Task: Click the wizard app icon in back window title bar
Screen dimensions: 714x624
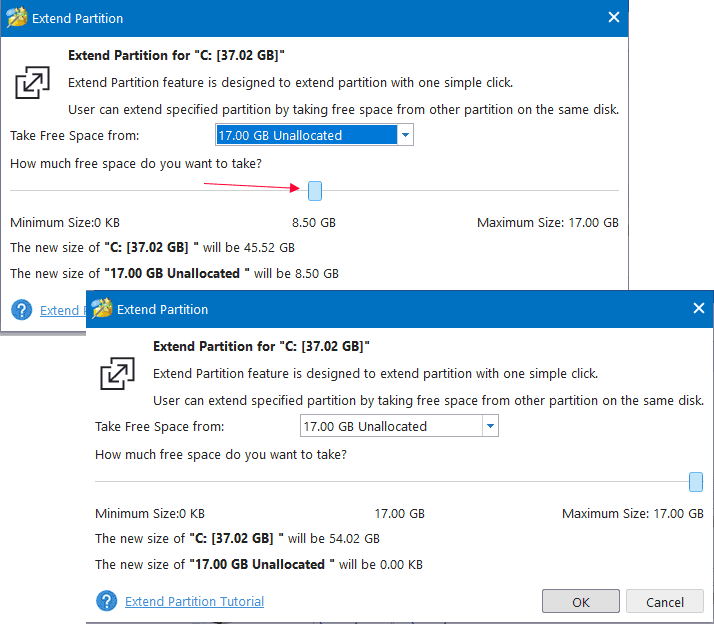Action: click(17, 17)
